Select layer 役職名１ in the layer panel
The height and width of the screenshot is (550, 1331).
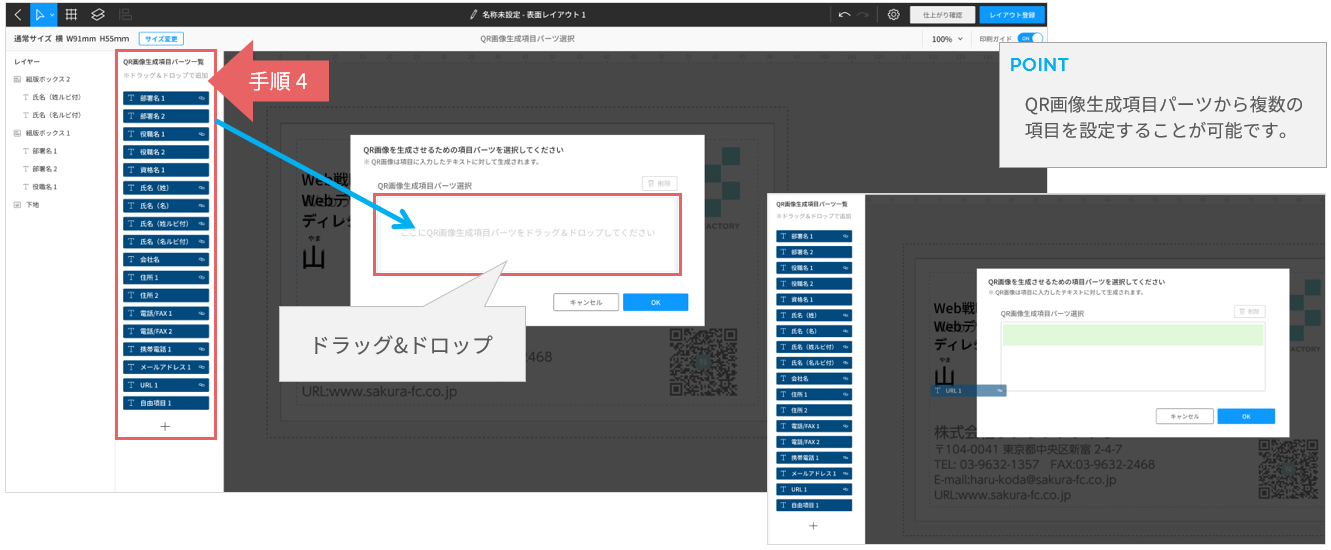[45, 187]
